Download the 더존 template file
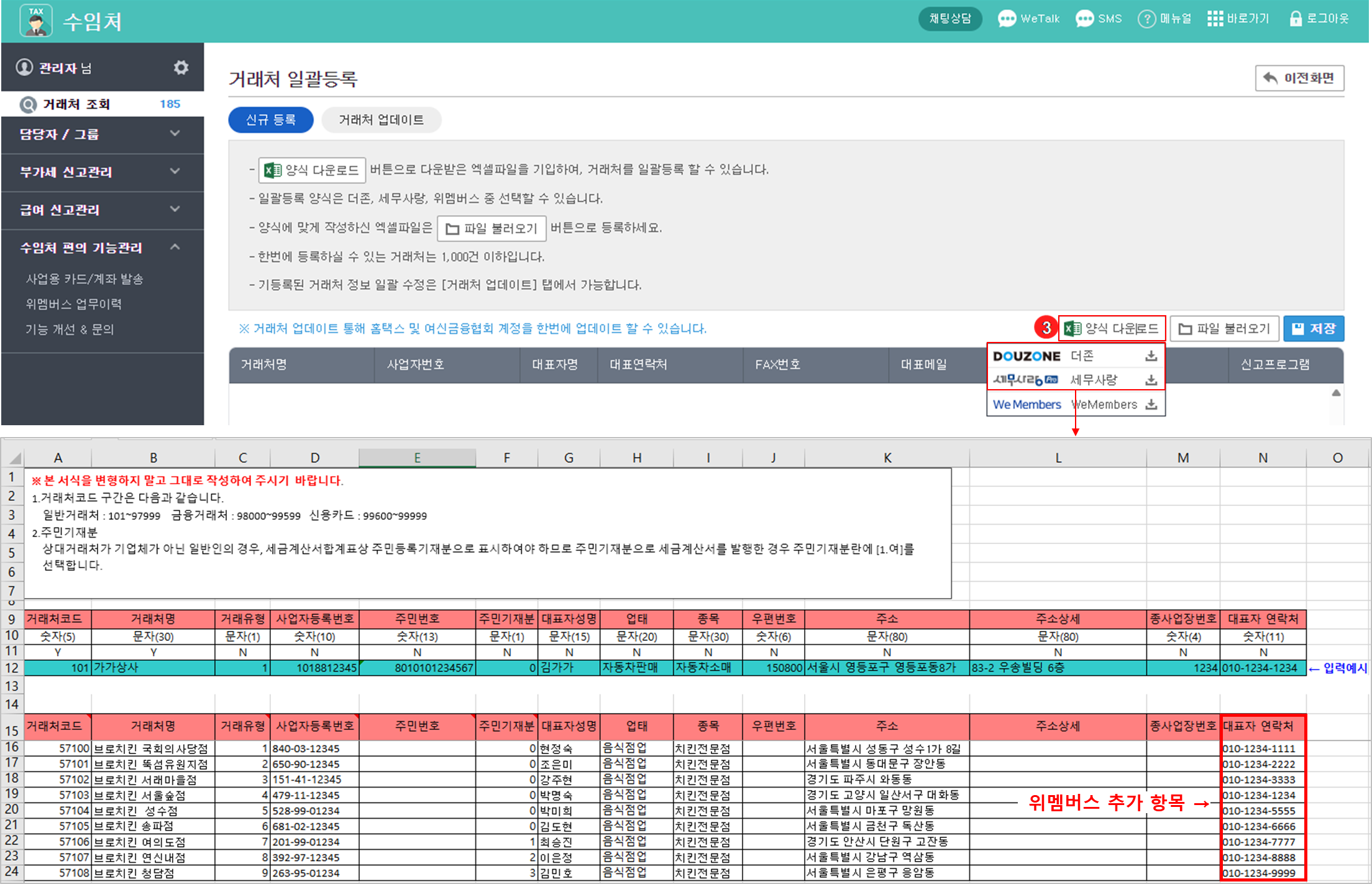 click(x=1151, y=356)
